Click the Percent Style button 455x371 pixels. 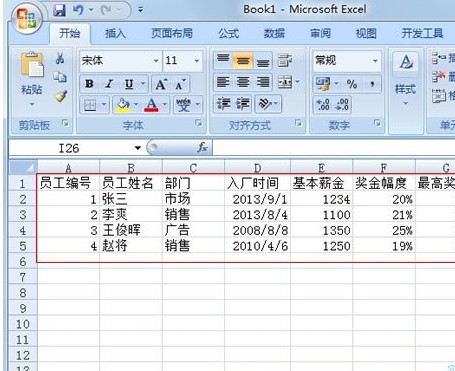[352, 84]
